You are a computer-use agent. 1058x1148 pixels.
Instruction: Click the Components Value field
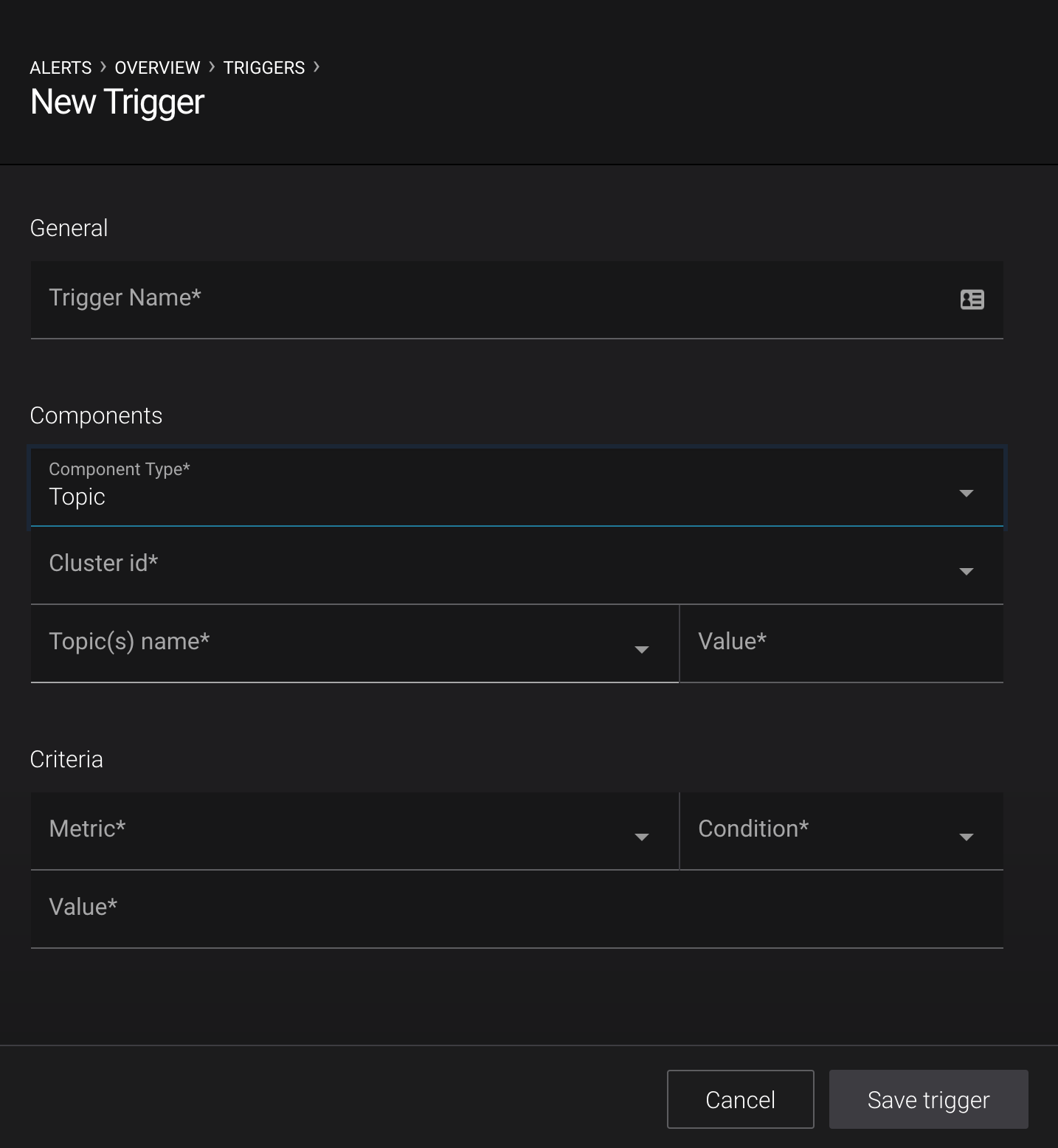click(x=841, y=644)
